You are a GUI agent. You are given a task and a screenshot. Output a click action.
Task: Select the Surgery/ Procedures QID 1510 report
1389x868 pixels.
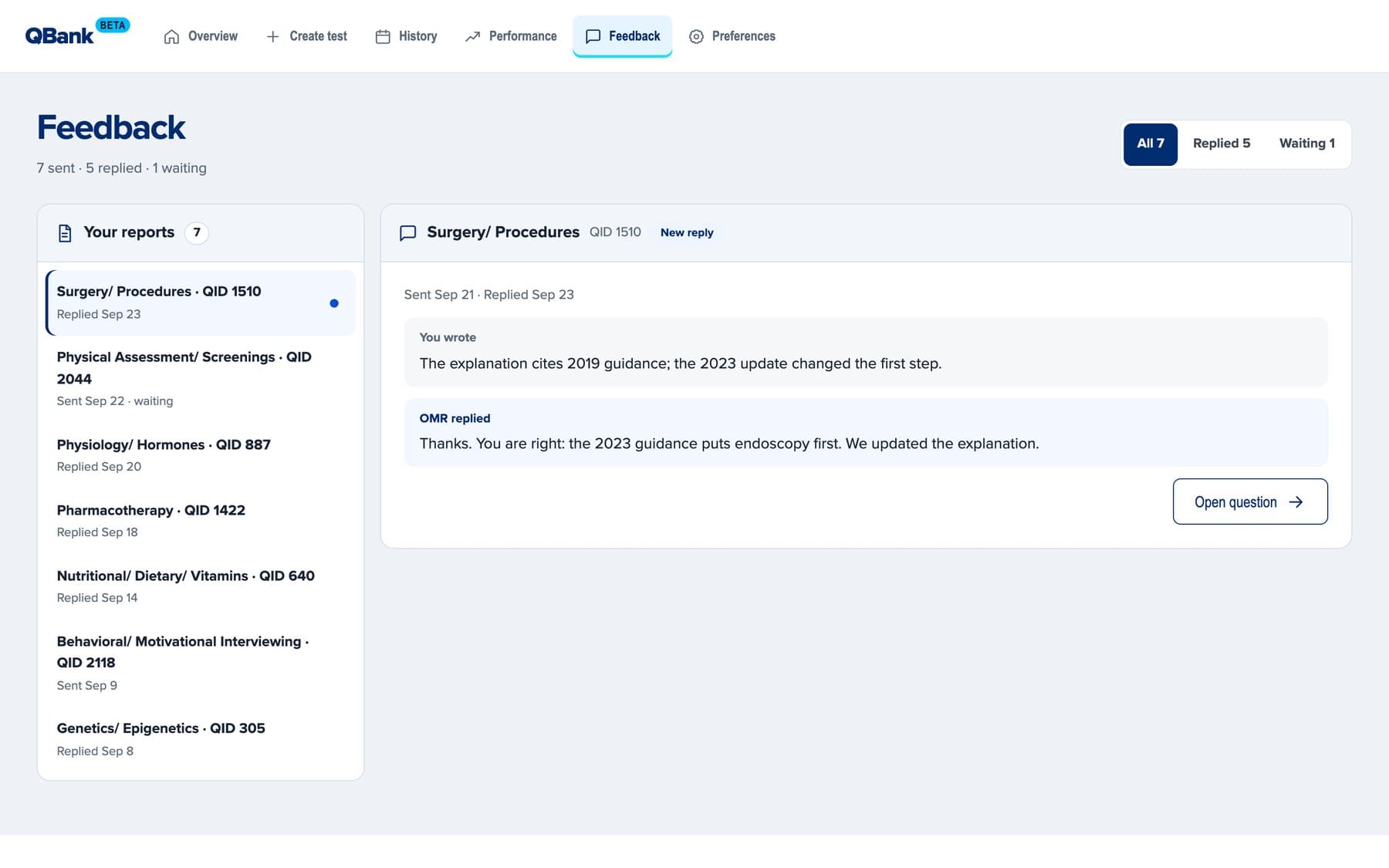[x=201, y=302]
